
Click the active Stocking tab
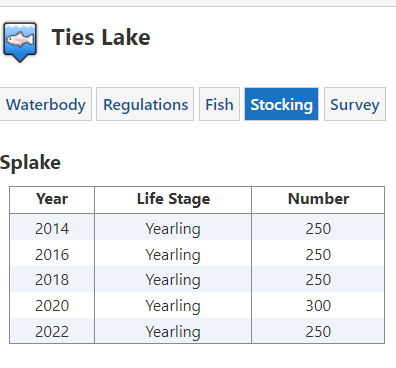pyautogui.click(x=281, y=104)
